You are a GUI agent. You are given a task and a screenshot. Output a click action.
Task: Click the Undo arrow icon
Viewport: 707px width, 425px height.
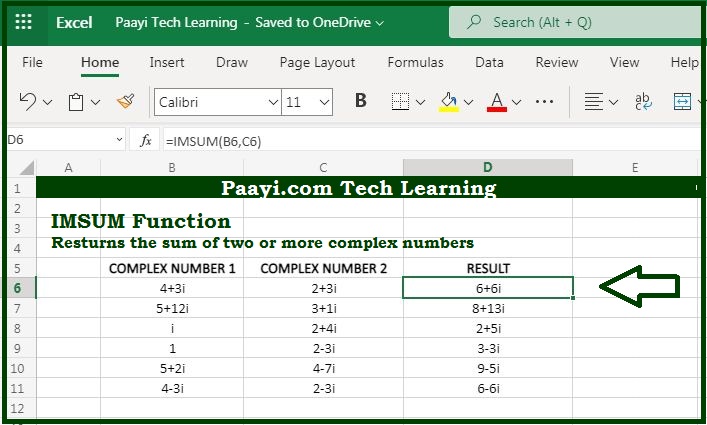[x=28, y=101]
